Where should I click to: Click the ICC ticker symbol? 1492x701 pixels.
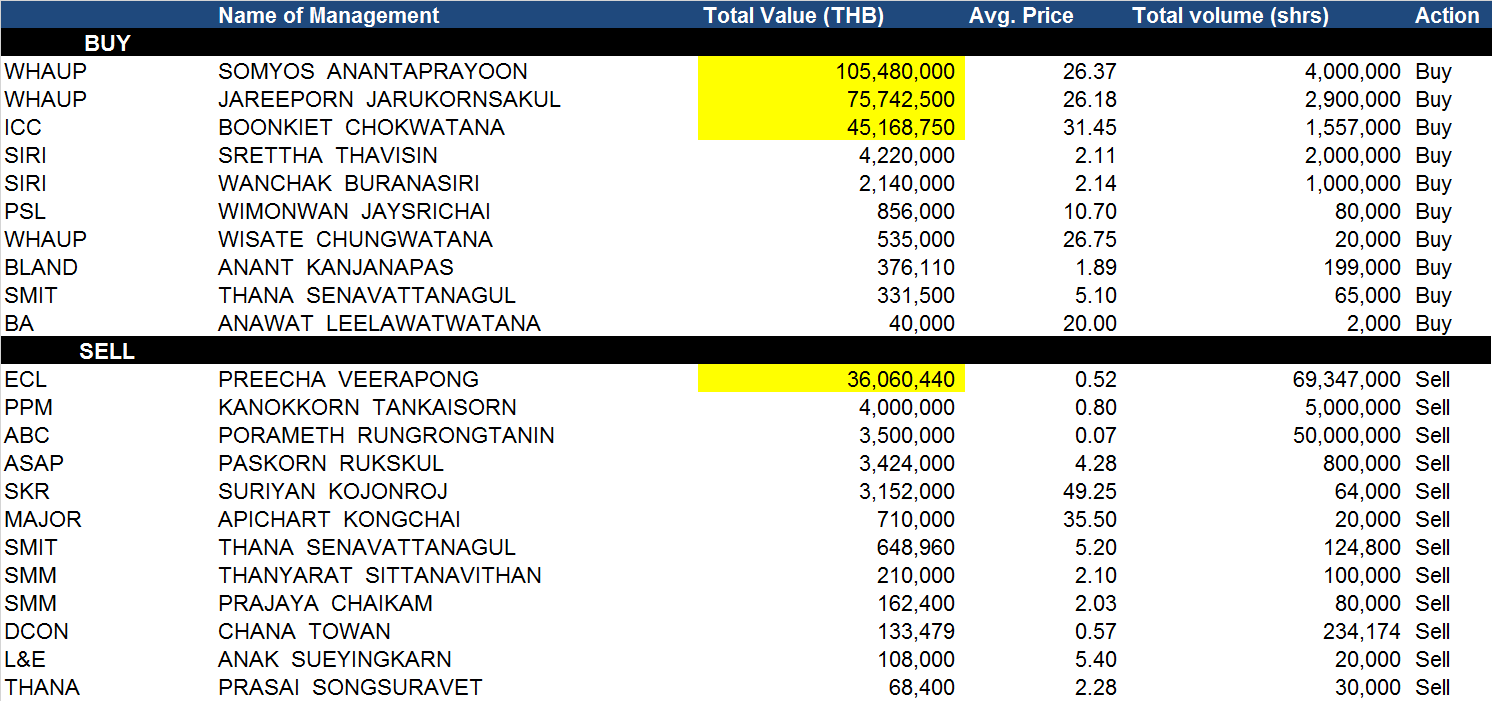pyautogui.click(x=23, y=127)
